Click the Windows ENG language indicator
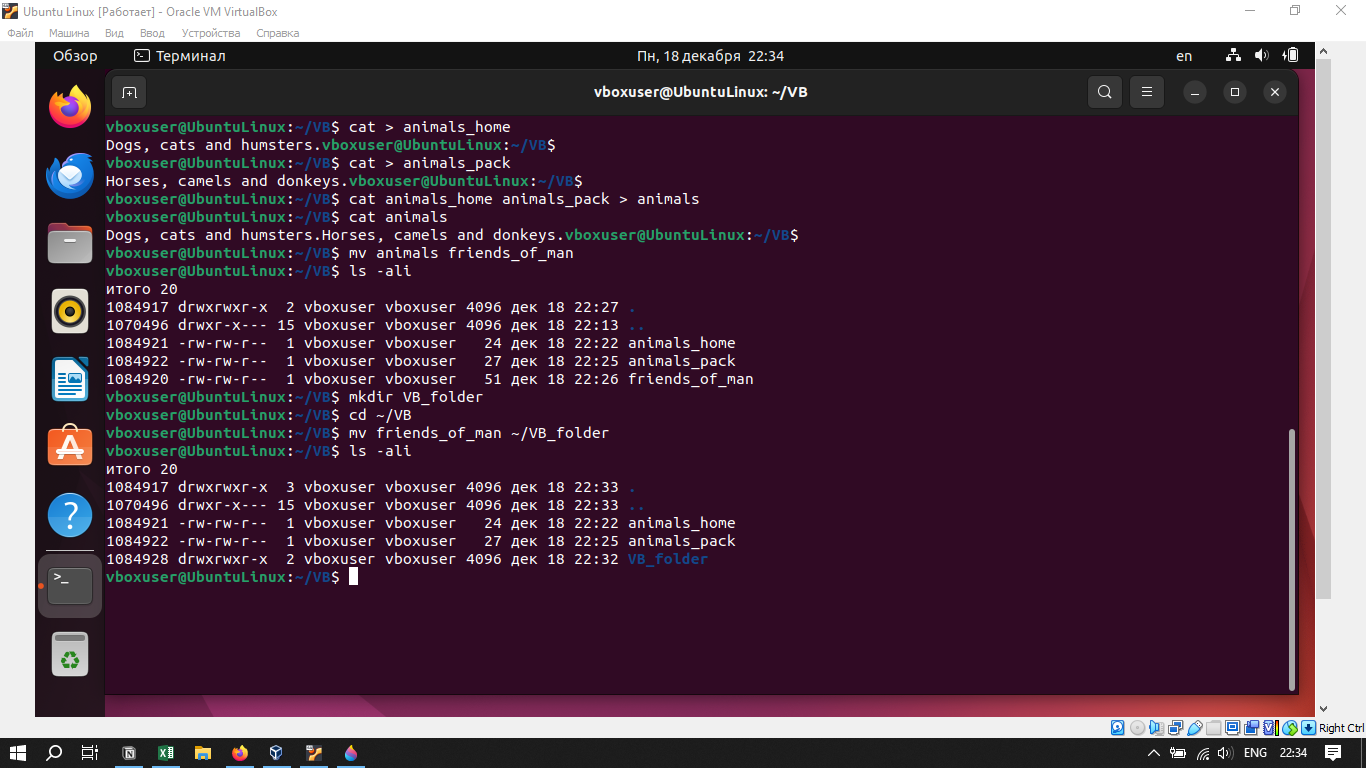 click(1255, 753)
